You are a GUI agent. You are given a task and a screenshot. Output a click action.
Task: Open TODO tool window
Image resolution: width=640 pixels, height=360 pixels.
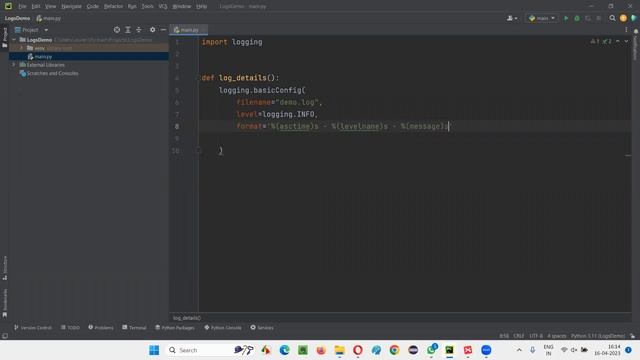[70, 327]
